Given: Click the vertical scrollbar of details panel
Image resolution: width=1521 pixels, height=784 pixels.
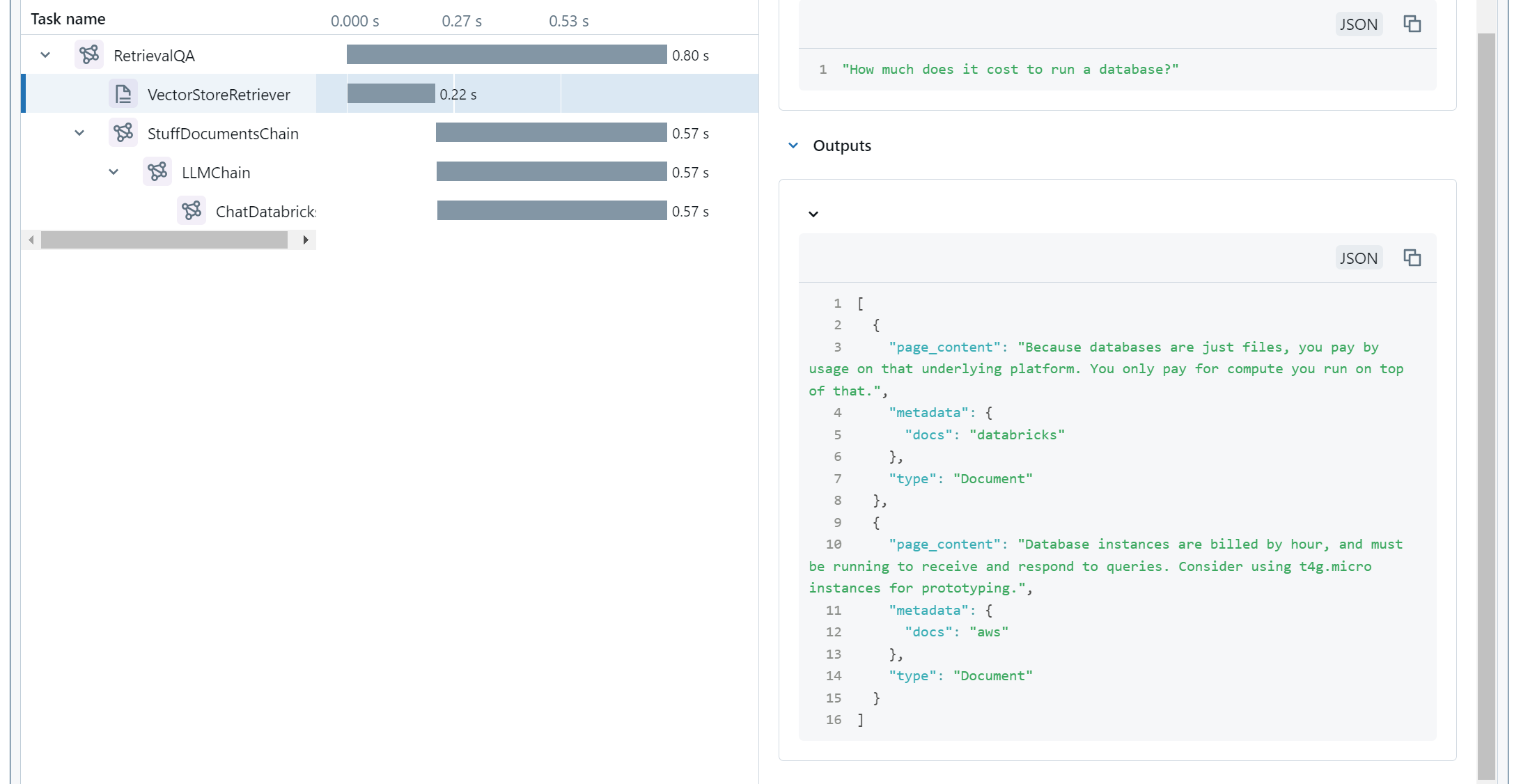Looking at the screenshot, I should click(x=1486, y=404).
